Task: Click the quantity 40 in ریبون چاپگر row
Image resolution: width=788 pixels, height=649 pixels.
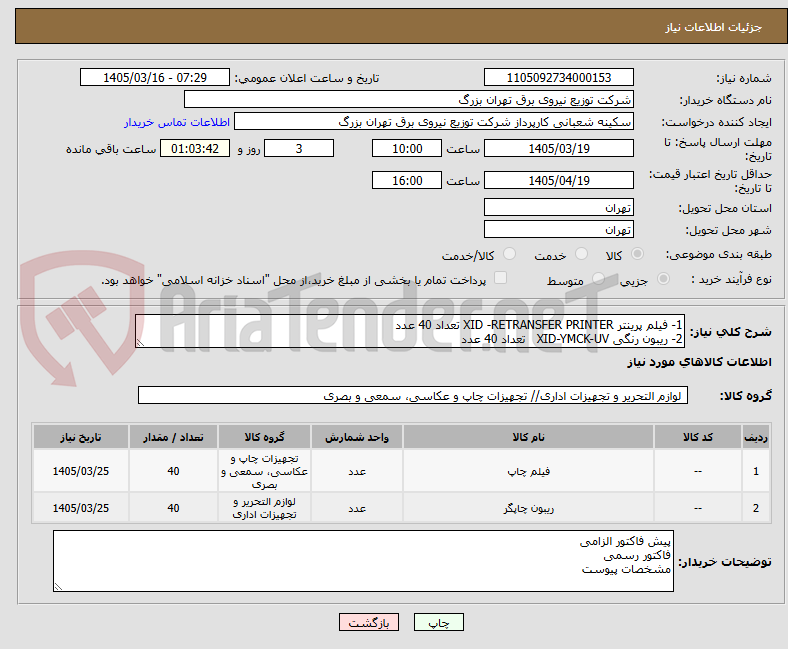Action: coord(173,508)
